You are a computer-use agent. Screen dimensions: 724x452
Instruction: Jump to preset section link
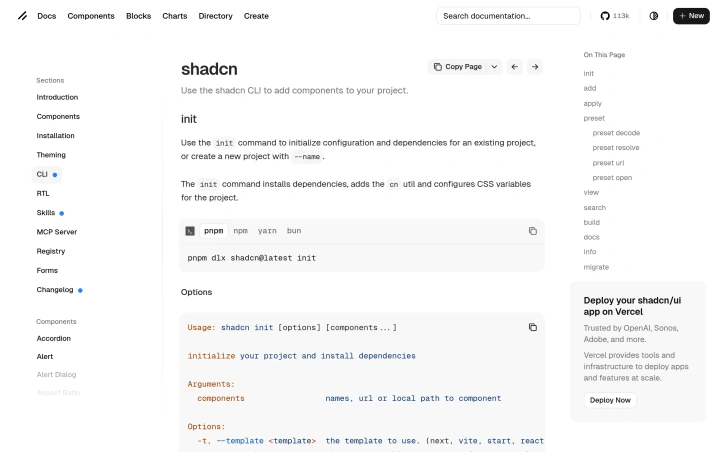594,118
